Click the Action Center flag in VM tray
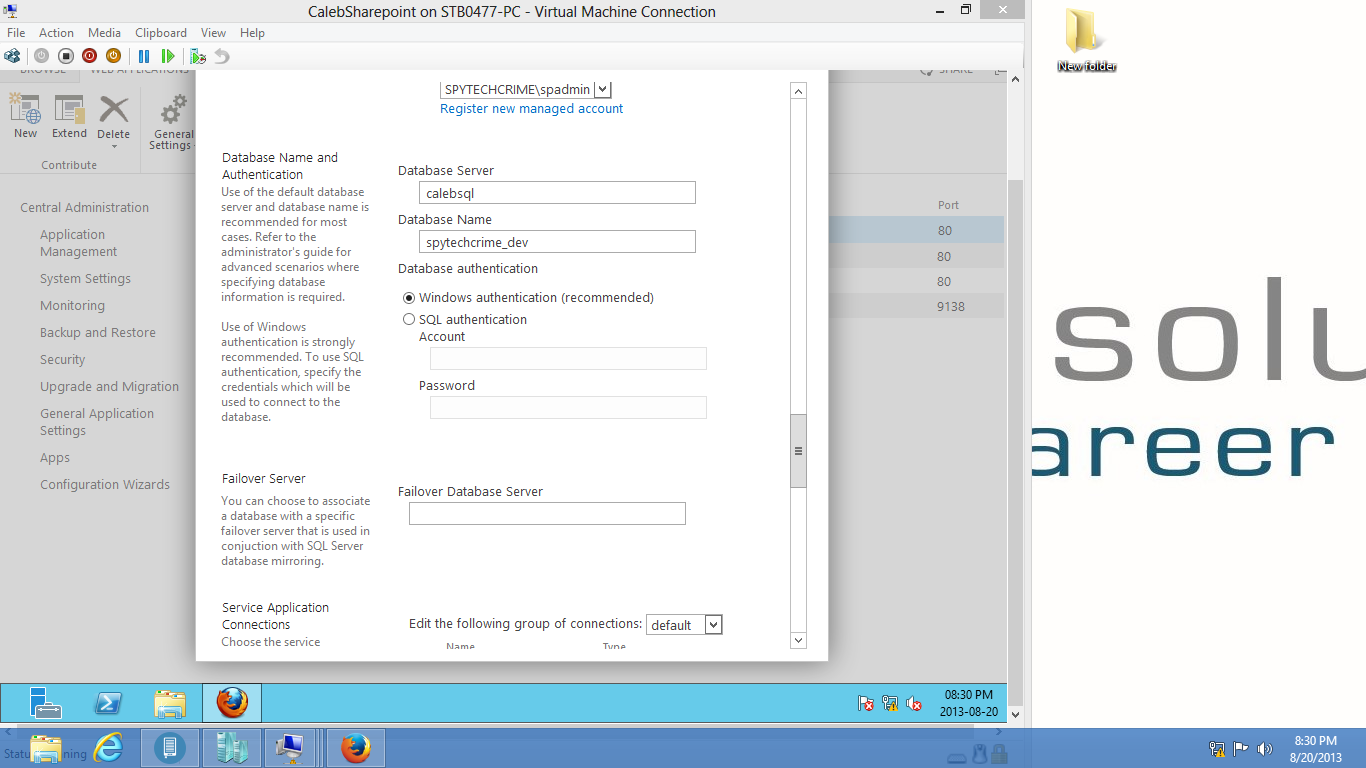This screenshot has width=1366, height=768. (866, 703)
